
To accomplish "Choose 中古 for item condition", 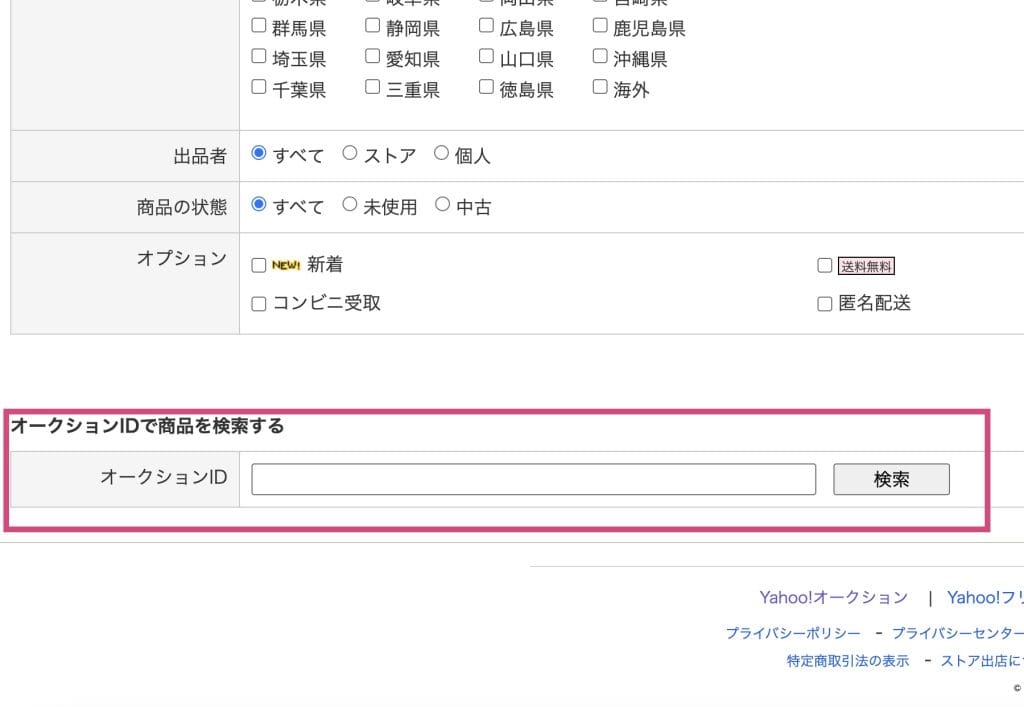I will [x=442, y=205].
